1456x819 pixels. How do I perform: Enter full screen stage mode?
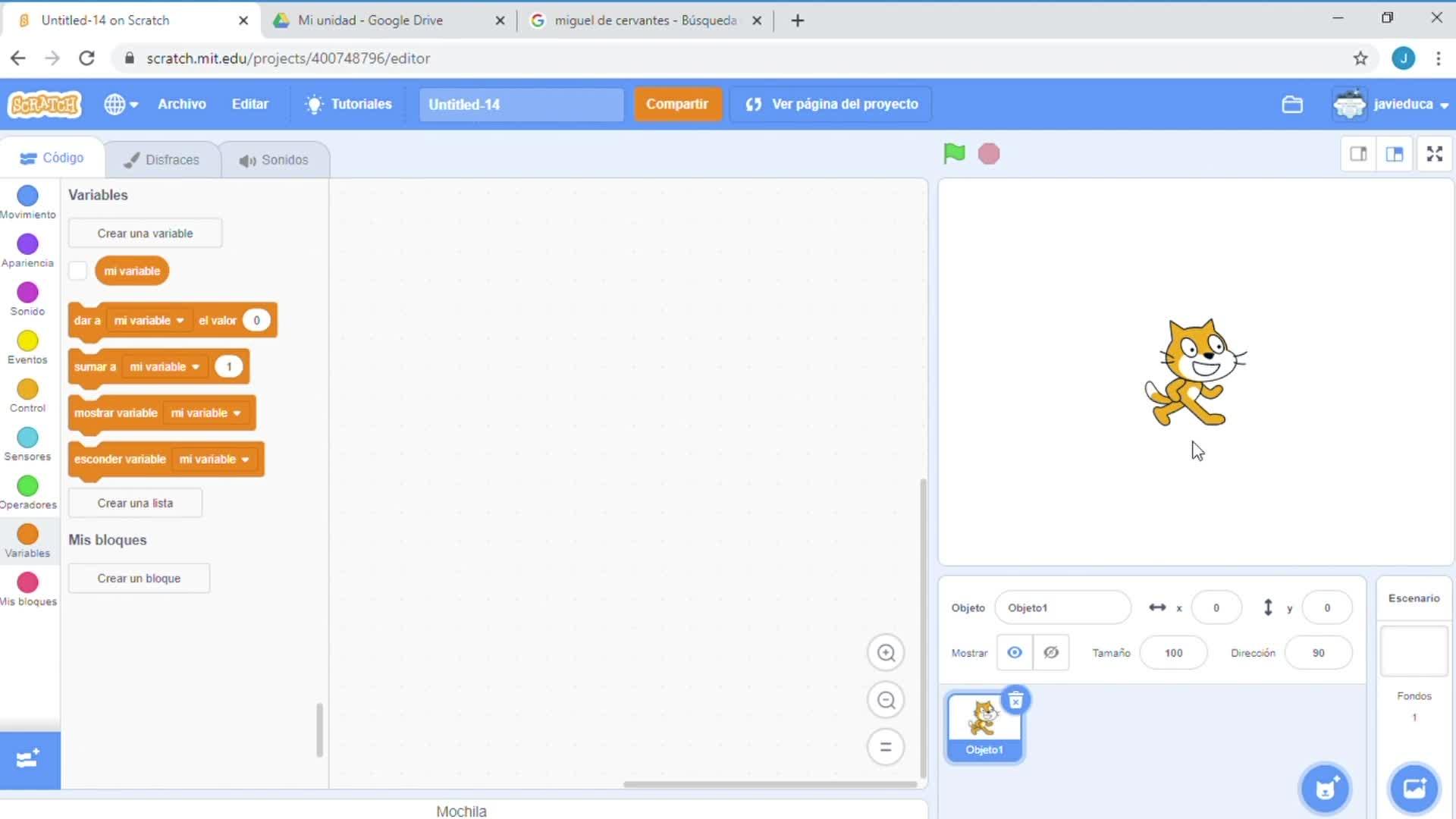(1434, 154)
